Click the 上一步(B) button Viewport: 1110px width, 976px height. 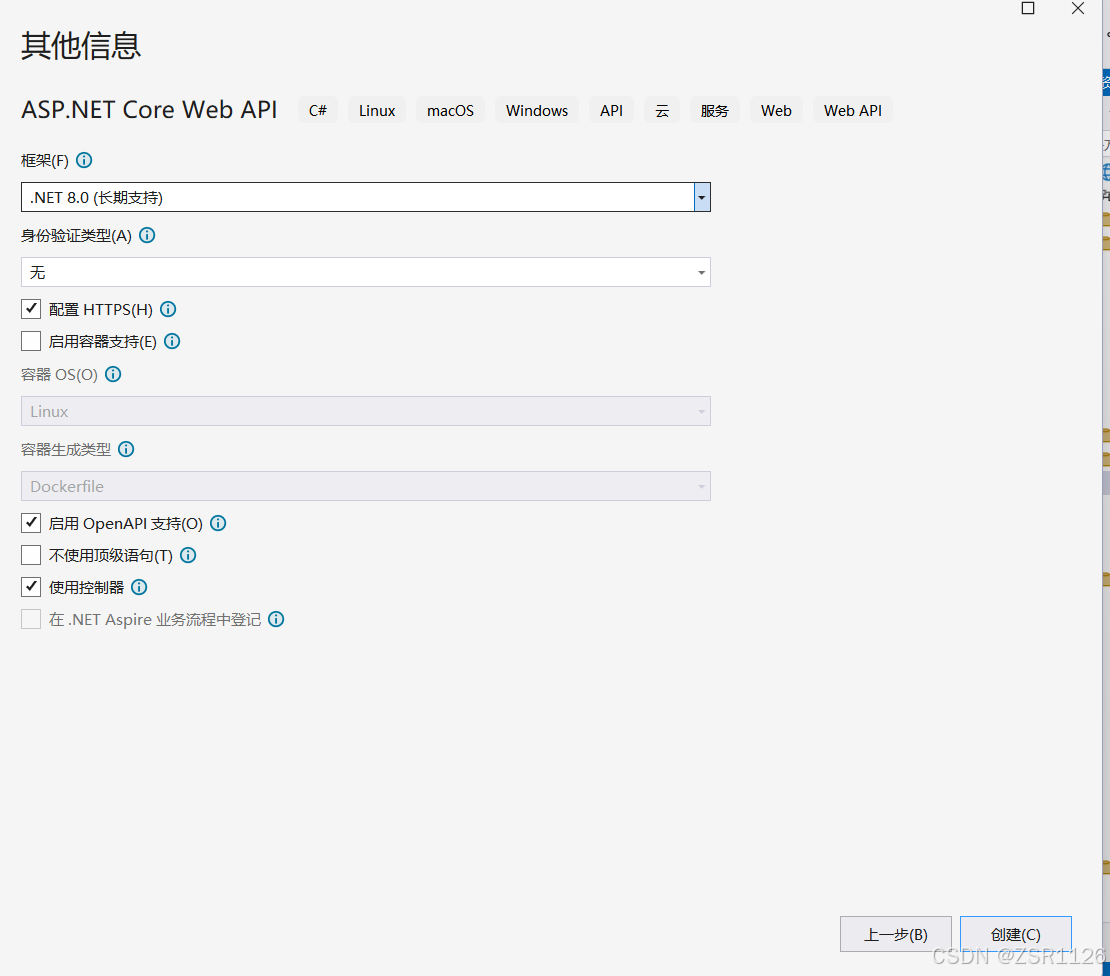coord(895,934)
